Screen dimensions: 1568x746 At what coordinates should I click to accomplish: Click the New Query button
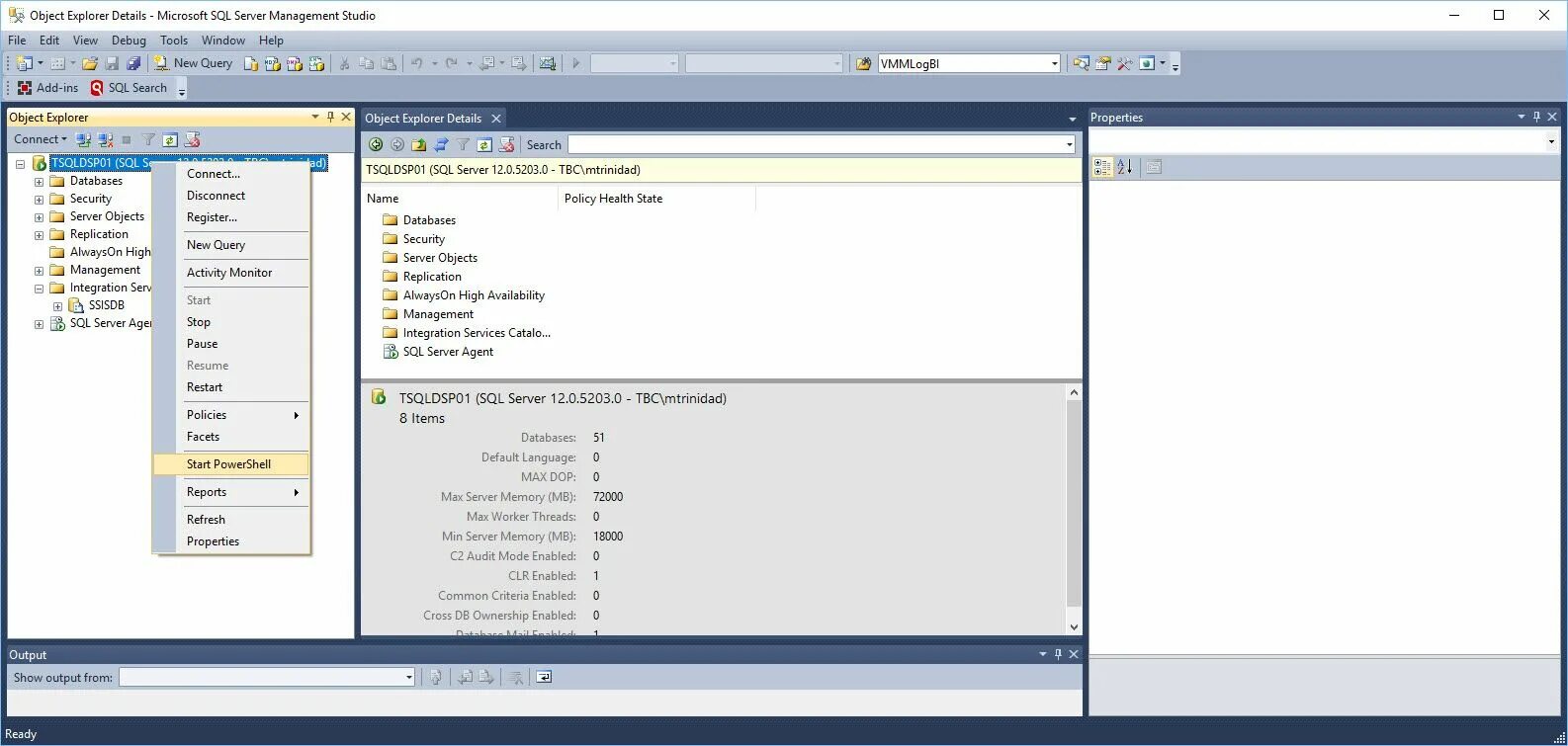coord(194,63)
